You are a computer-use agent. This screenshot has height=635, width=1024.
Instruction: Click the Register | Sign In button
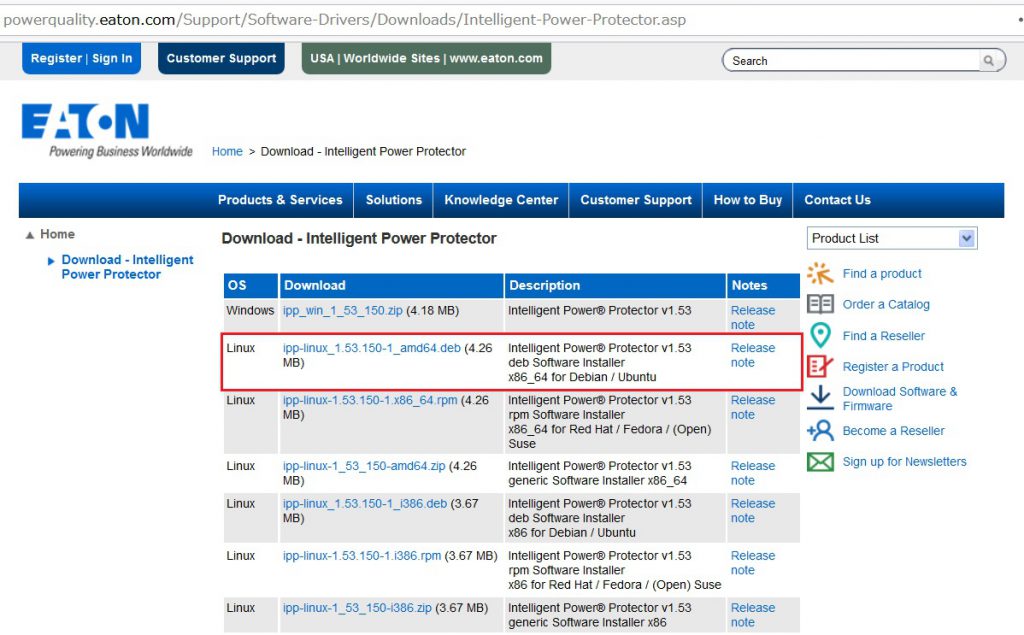click(x=81, y=58)
